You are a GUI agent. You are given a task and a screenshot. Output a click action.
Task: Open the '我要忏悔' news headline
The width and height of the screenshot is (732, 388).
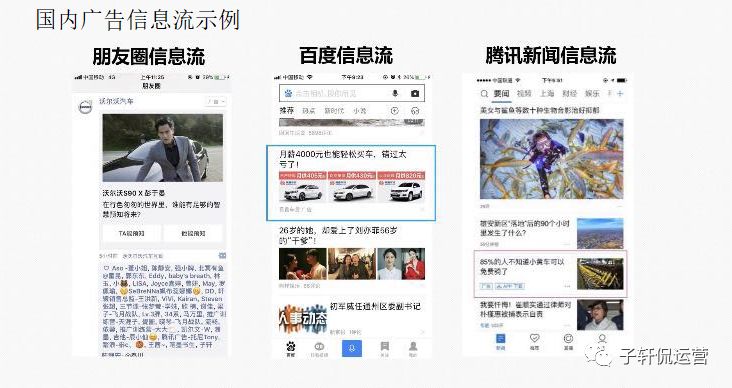[526, 310]
